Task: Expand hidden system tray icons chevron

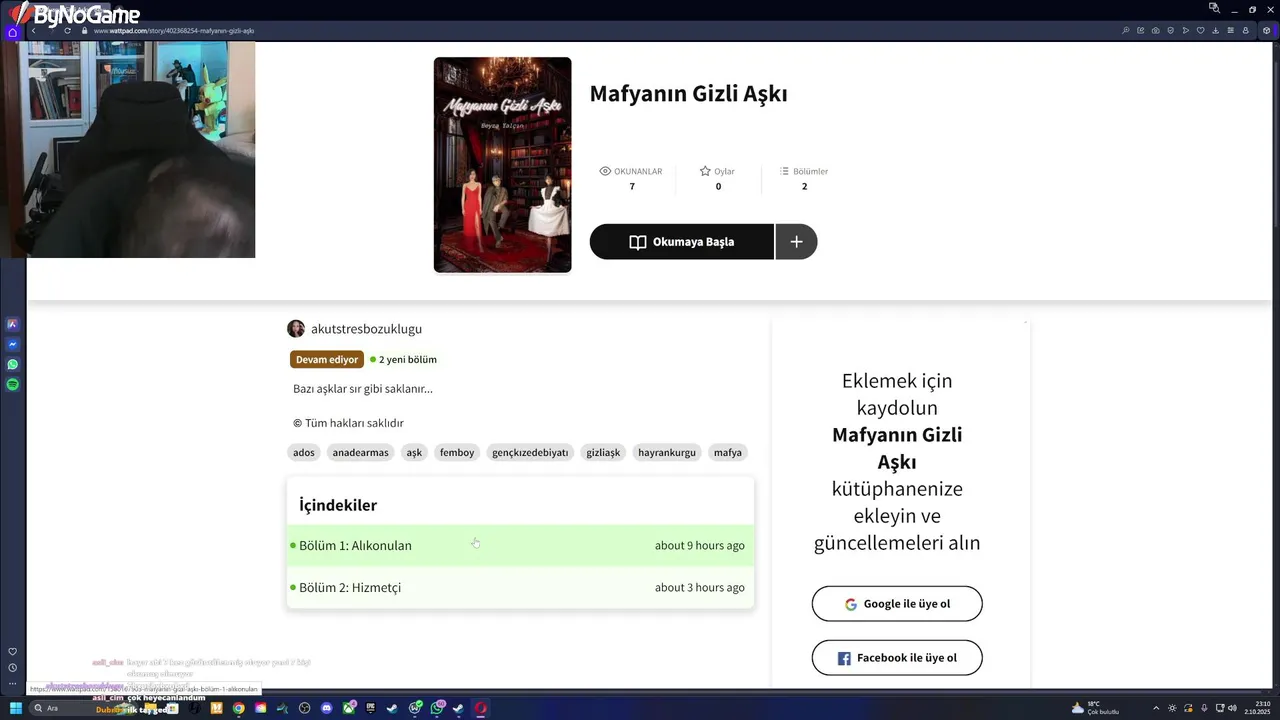Action: (1156, 708)
